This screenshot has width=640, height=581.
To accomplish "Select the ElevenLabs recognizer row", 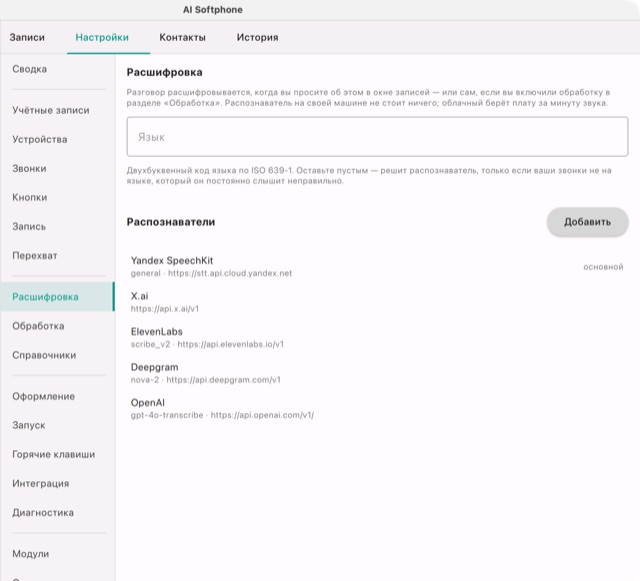I will [377, 337].
